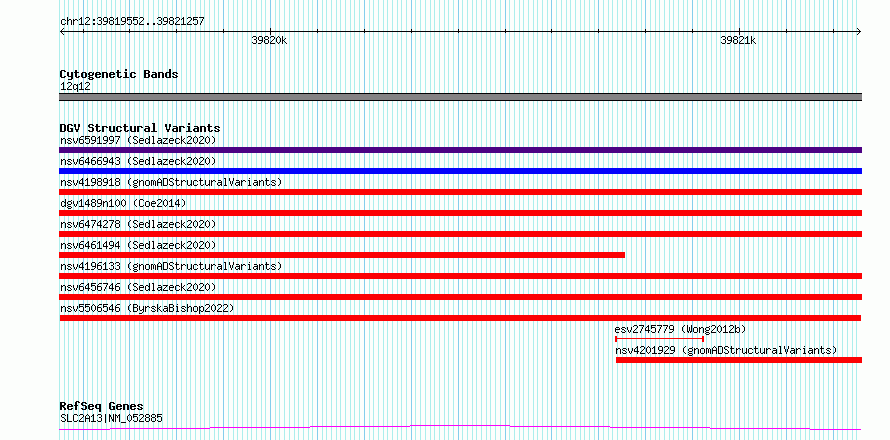The image size is (890, 440).
Task: Select the gray 12q12 cytogenetic band bar
Action: [x=460, y=97]
